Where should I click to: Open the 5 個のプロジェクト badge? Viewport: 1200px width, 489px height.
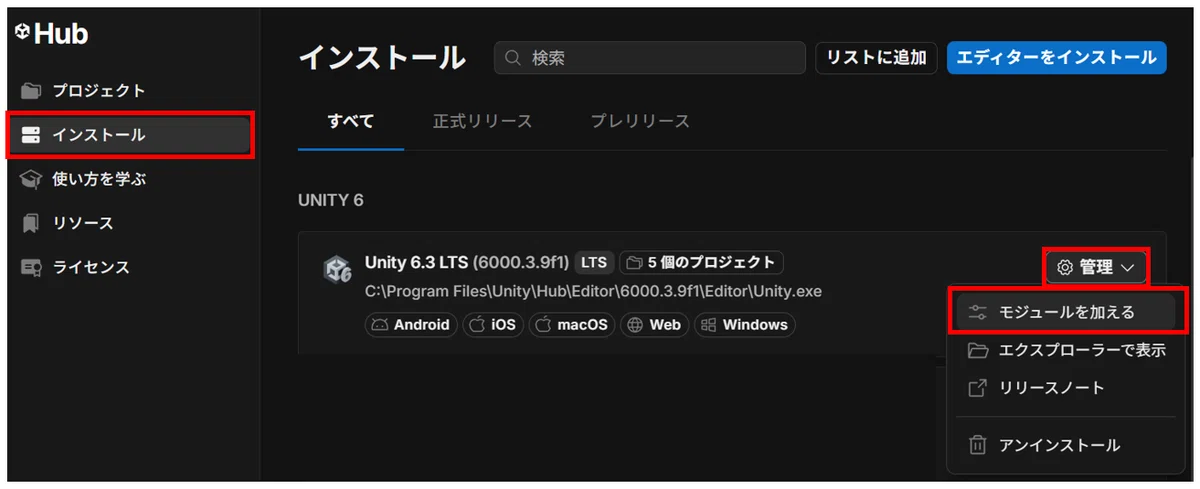pos(701,263)
